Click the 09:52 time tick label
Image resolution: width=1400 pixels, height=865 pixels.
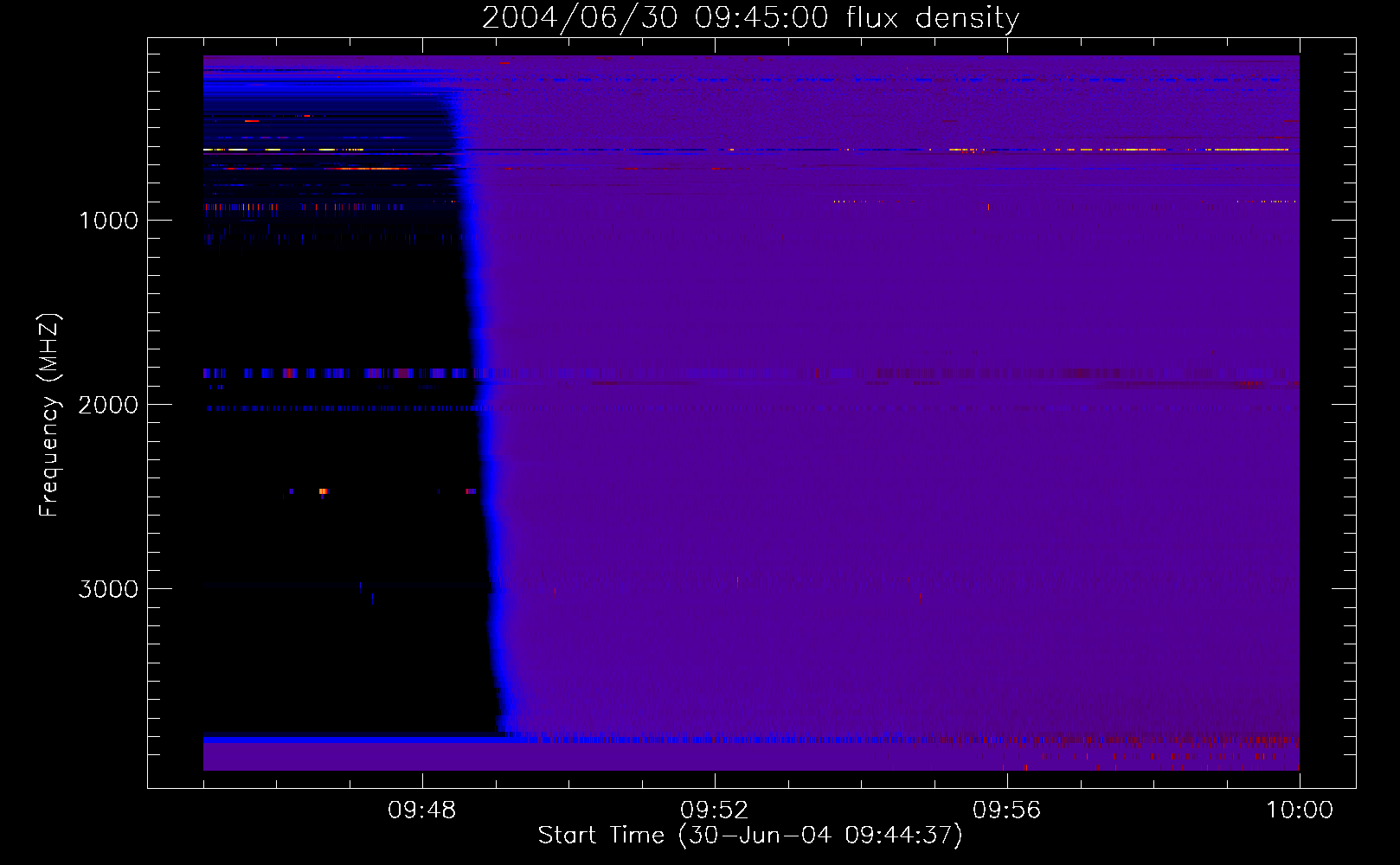click(715, 811)
